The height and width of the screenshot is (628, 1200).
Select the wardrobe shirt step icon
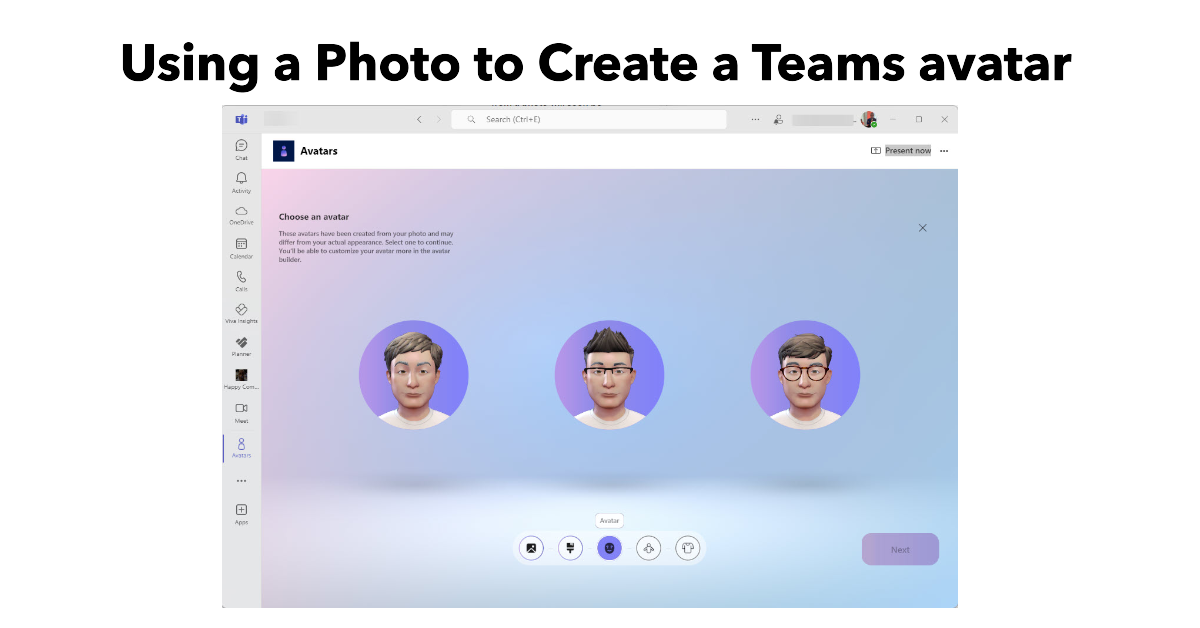[x=687, y=548]
